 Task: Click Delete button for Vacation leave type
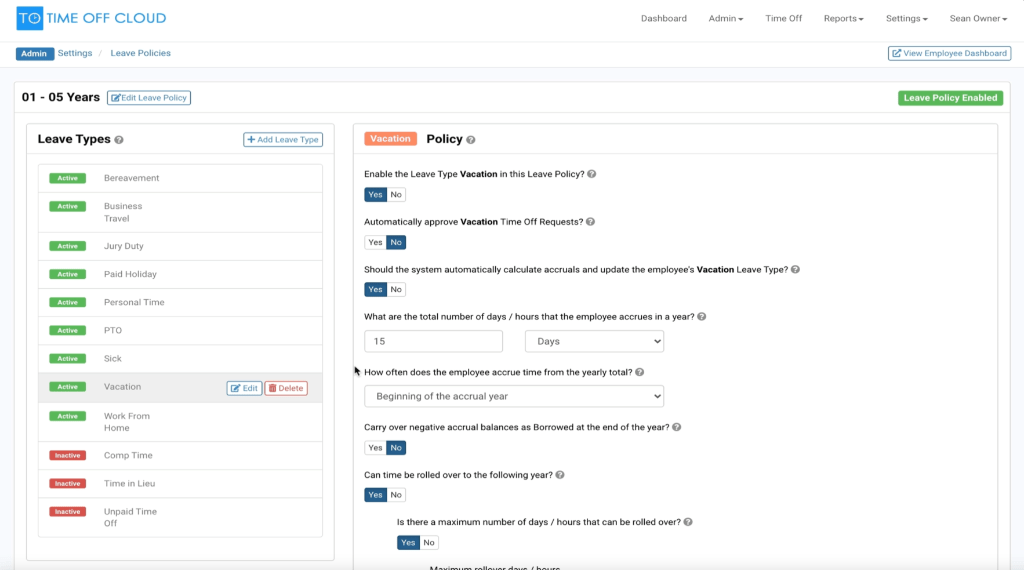[x=286, y=388]
